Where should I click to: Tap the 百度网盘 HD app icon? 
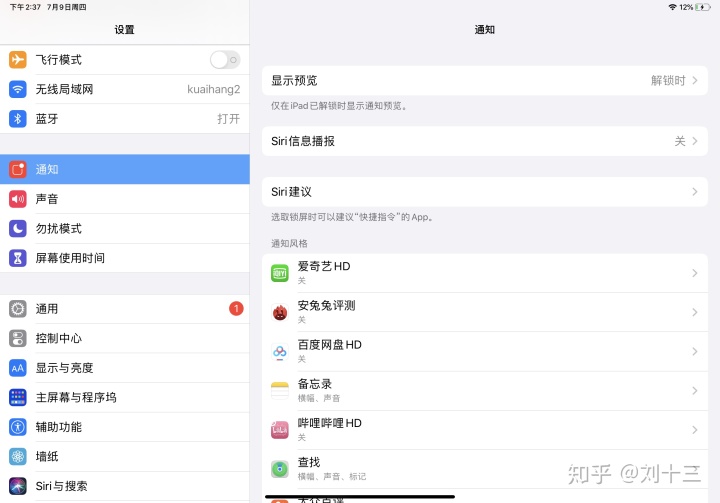click(280, 352)
